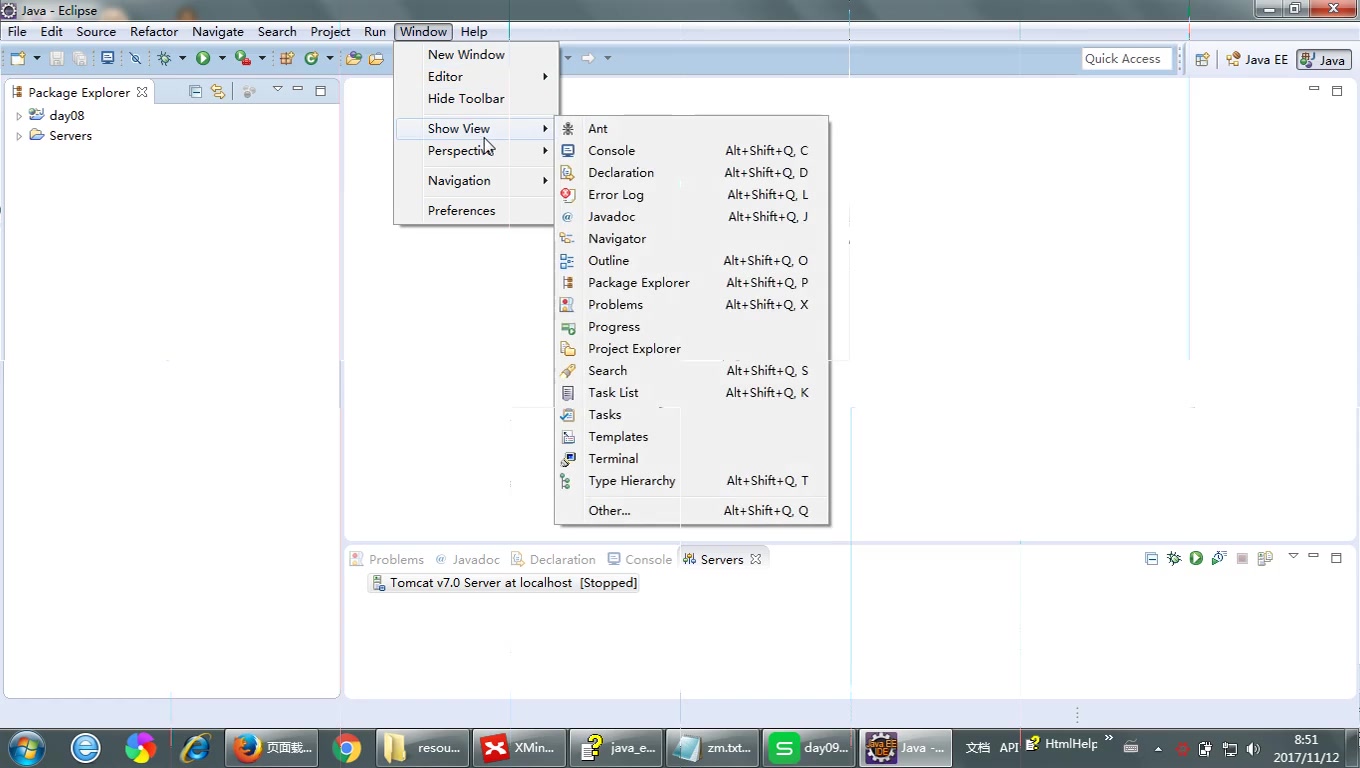Image resolution: width=1360 pixels, height=768 pixels.
Task: Click the New Java Class toolbar icon
Action: pyautogui.click(x=312, y=59)
